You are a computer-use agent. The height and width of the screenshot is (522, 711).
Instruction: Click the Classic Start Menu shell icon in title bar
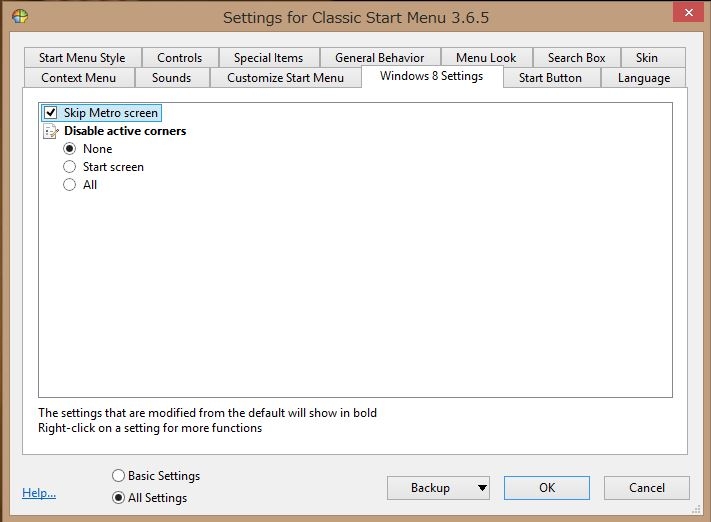20,17
